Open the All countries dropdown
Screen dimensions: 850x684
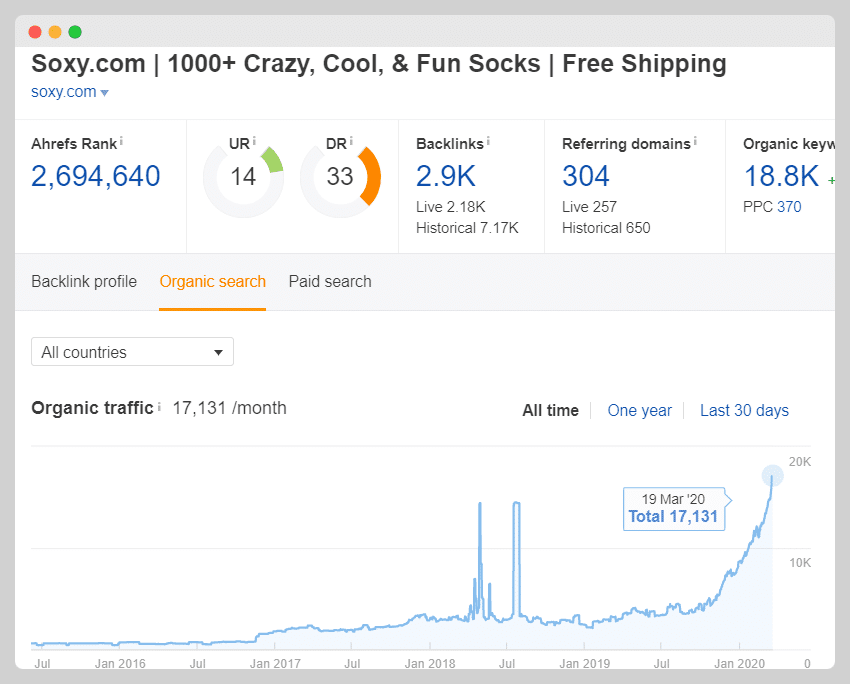point(132,352)
